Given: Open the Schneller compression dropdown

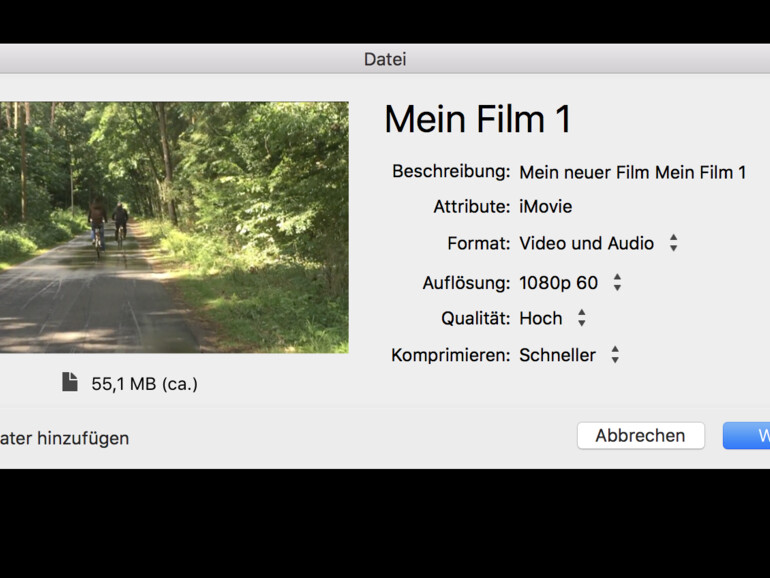Looking at the screenshot, I should pos(557,355).
